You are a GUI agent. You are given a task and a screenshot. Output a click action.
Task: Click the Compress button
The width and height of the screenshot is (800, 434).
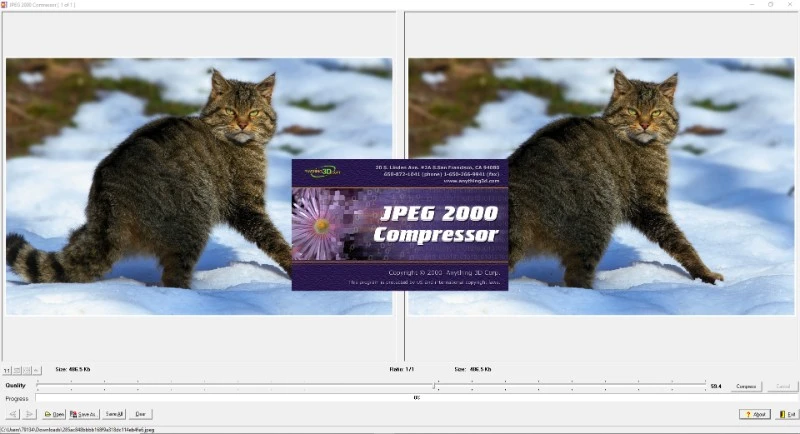click(746, 387)
